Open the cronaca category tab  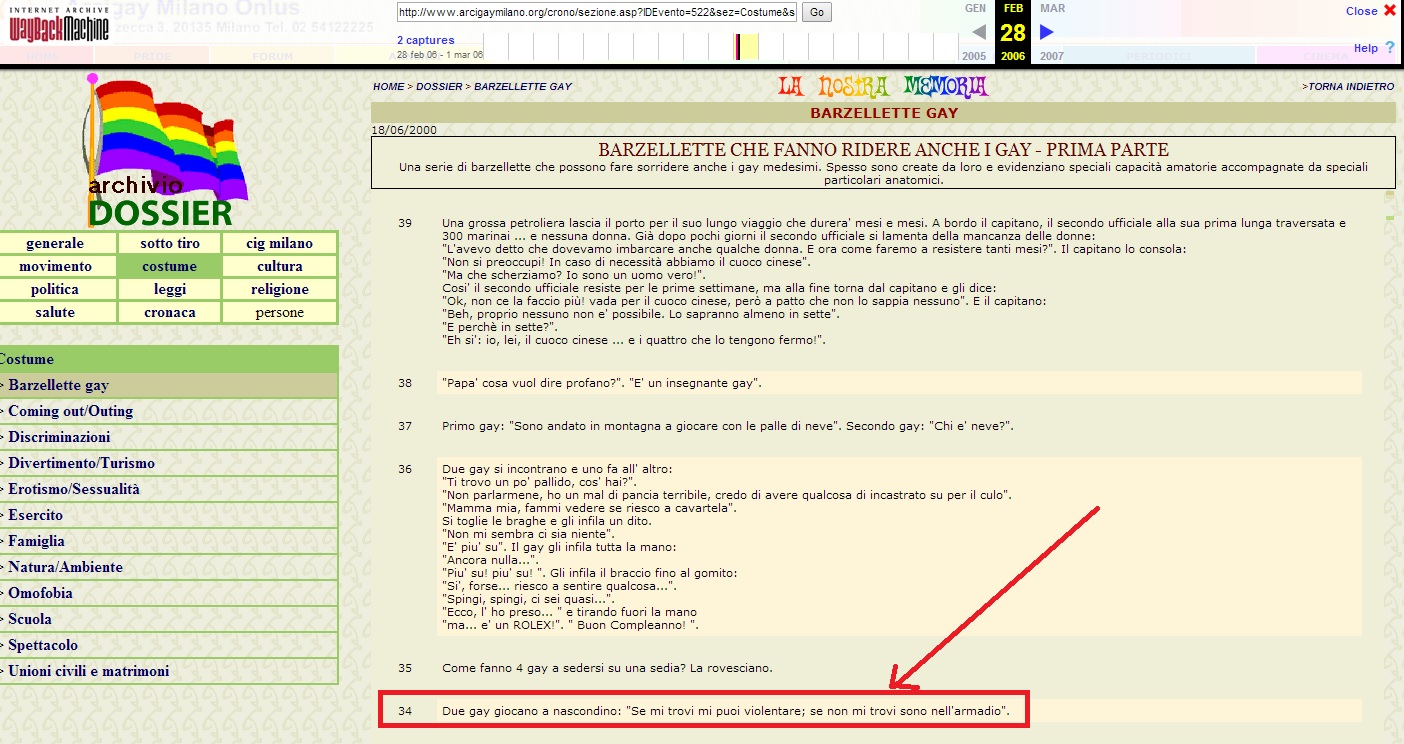click(x=169, y=312)
